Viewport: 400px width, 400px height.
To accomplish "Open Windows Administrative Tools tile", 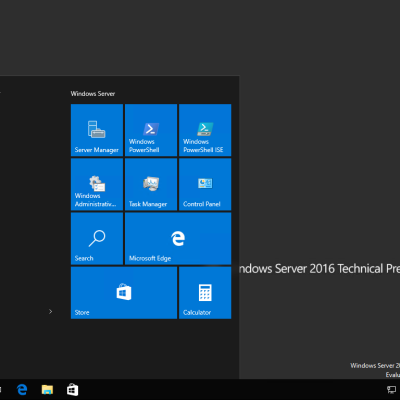I will coord(97,184).
